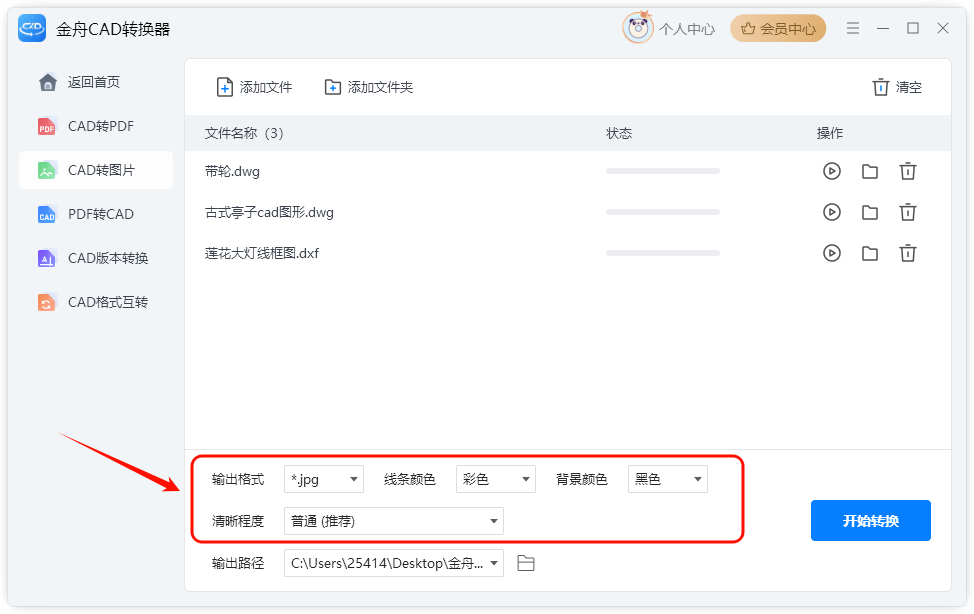Select the 古式亭子cad图形.dwg file name
Image resolution: width=974 pixels, height=614 pixels.
click(x=269, y=213)
